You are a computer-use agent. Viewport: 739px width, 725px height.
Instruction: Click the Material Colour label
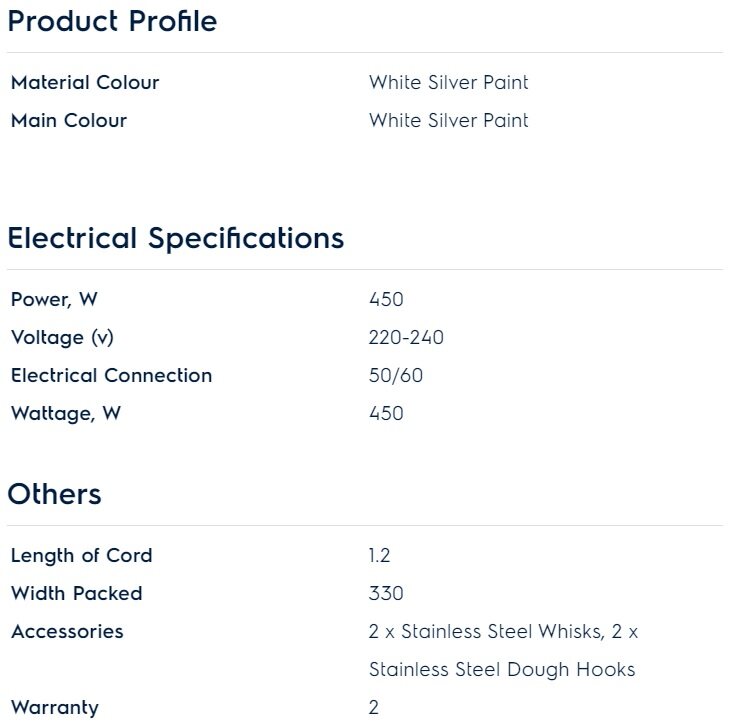tap(85, 83)
